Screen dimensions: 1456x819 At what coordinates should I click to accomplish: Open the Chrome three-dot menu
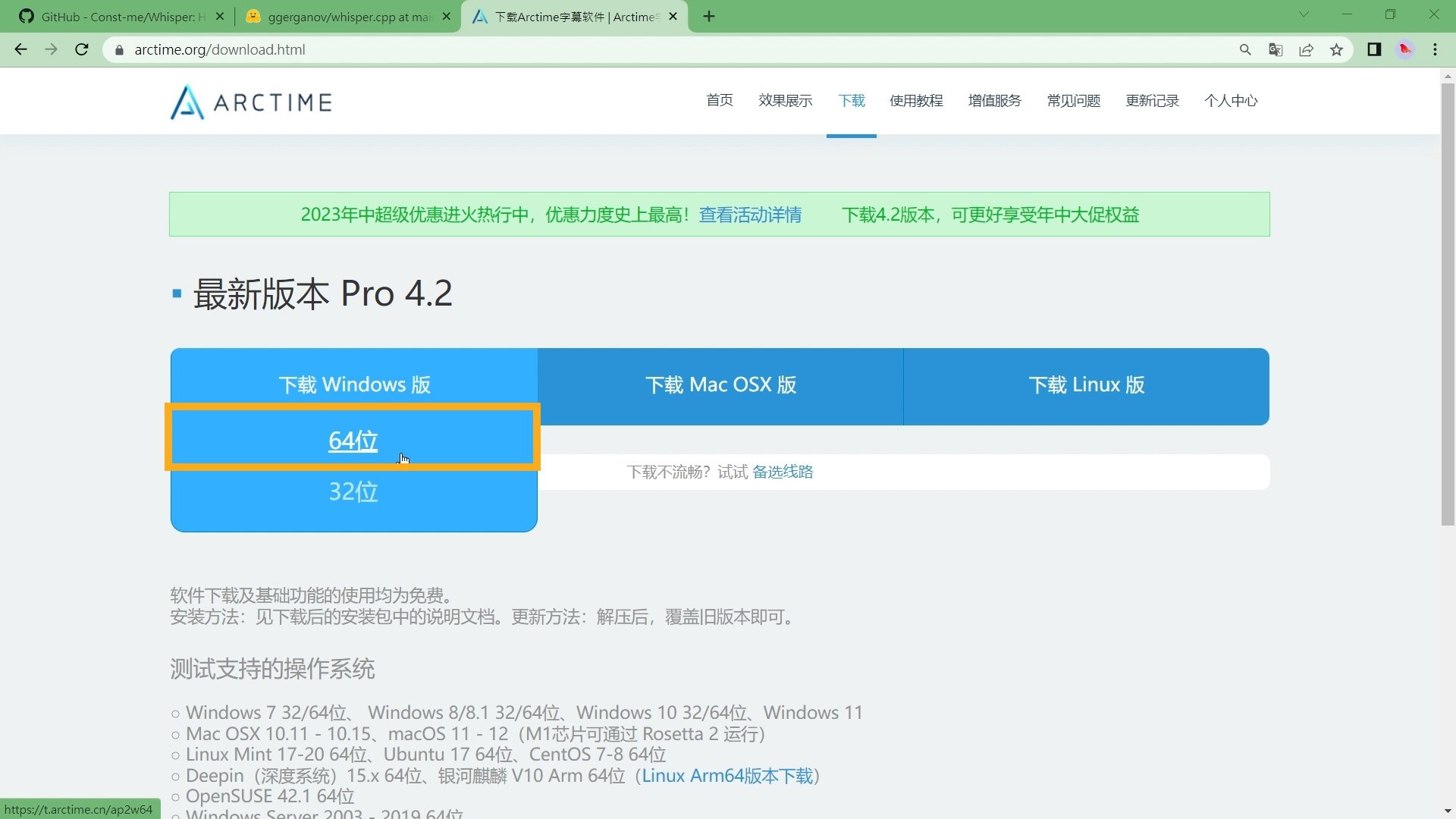1436,49
